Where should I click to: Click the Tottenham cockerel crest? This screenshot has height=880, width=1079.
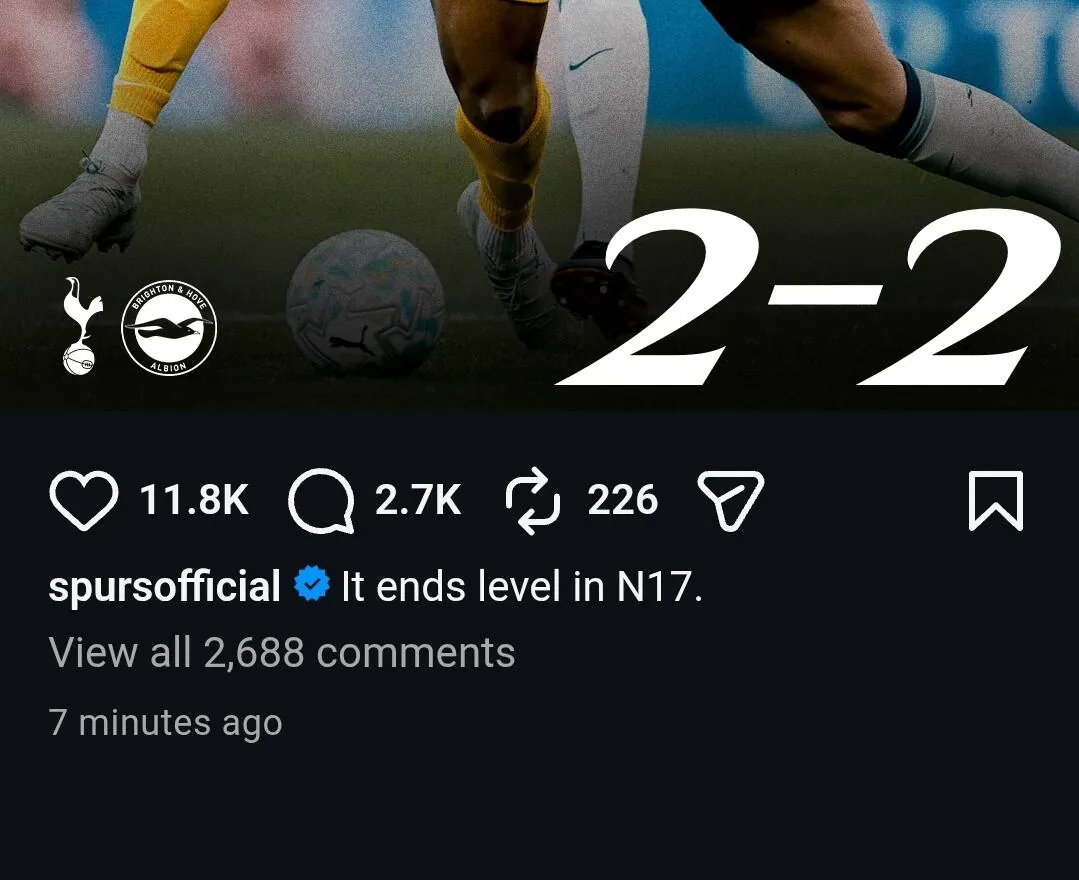click(82, 325)
